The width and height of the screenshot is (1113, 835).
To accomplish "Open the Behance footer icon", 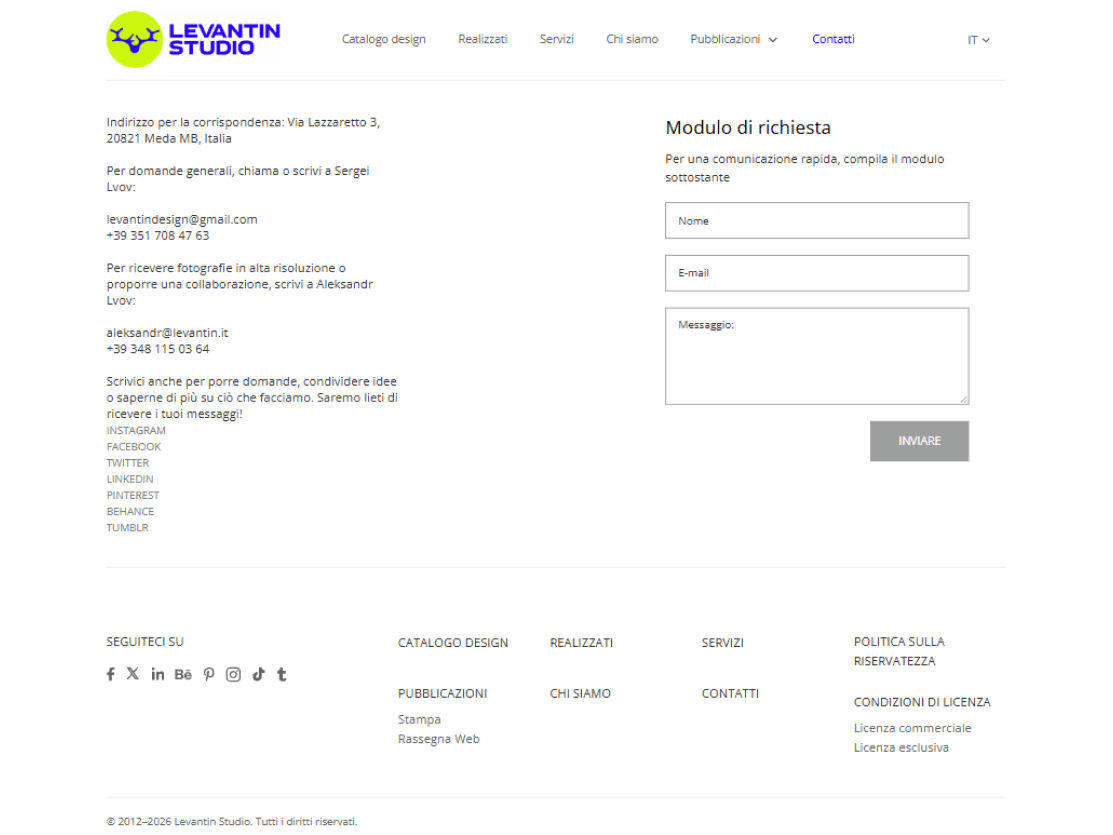I will (183, 675).
